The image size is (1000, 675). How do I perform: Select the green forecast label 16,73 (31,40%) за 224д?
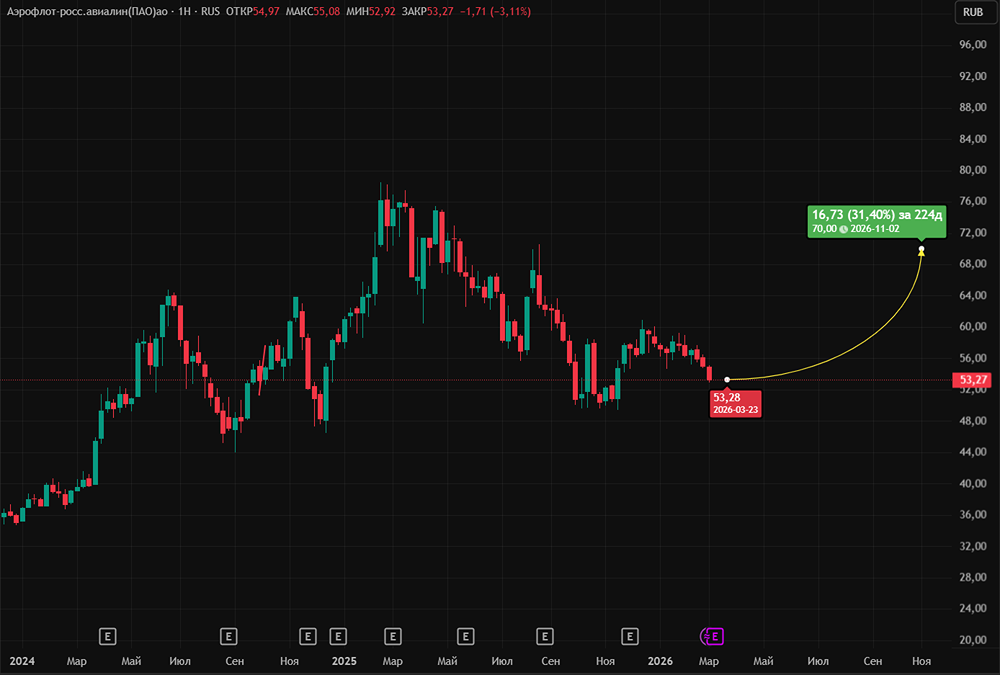coord(876,221)
